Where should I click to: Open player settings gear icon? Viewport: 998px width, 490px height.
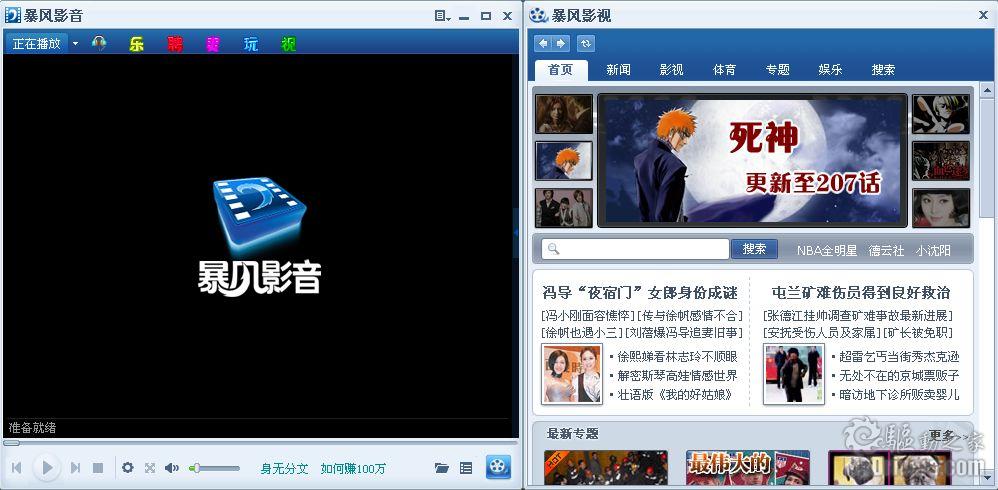point(128,468)
